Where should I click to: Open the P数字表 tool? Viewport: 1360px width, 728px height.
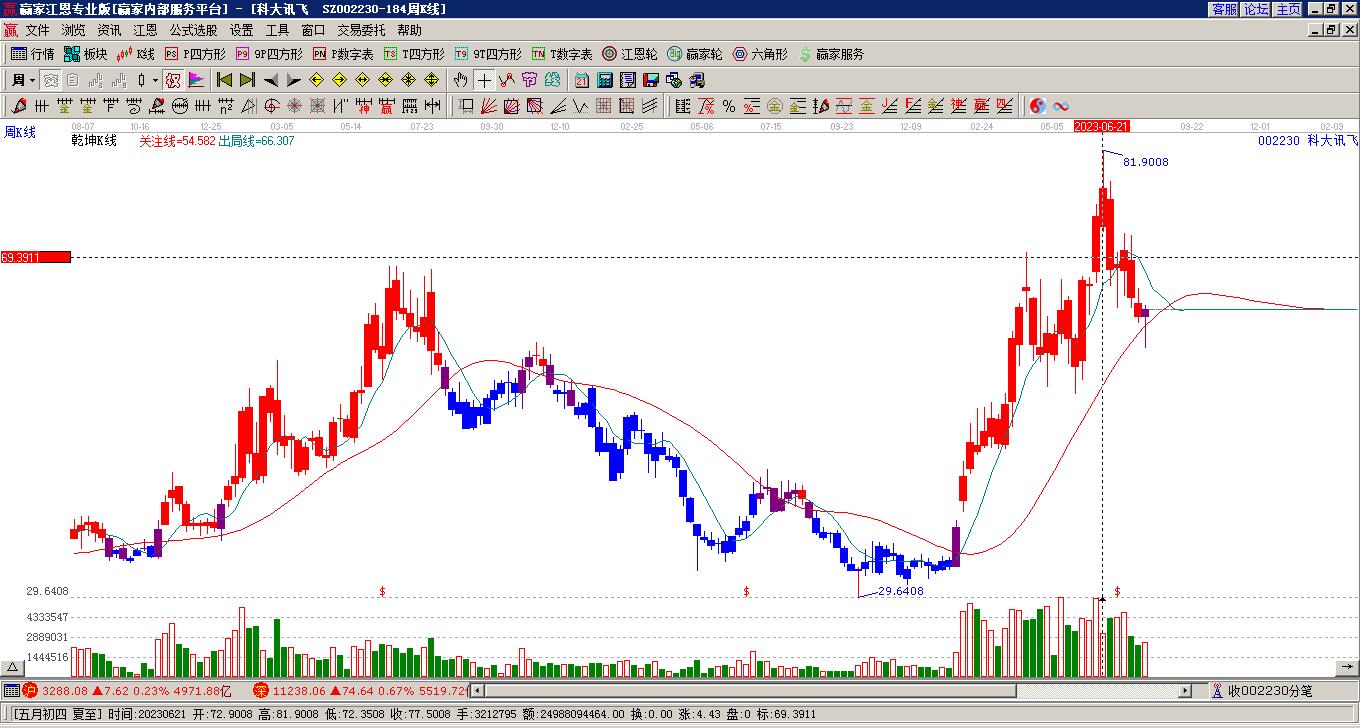pyautogui.click(x=343, y=54)
